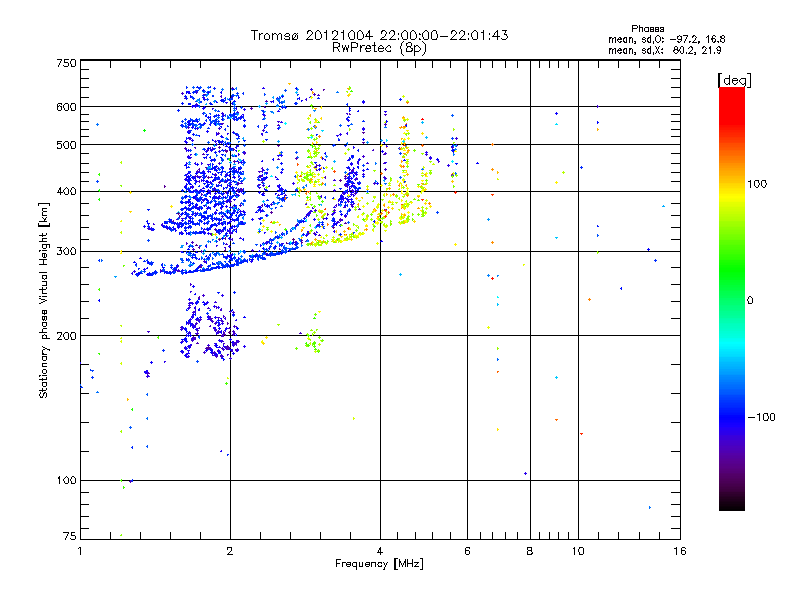Image resolution: width=800 pixels, height=600 pixels.
Task: Click the colorbar label '0'
Action: pos(750,301)
